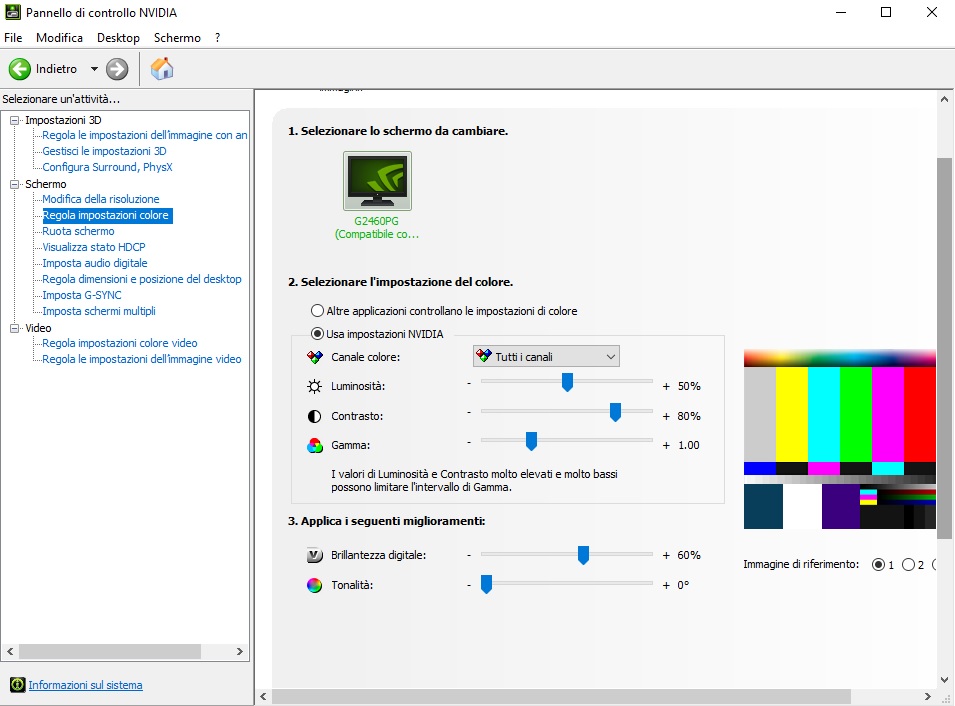Click the plus next to Tonalità
Screen dimensions: 955x706
pyautogui.click(x=666, y=585)
